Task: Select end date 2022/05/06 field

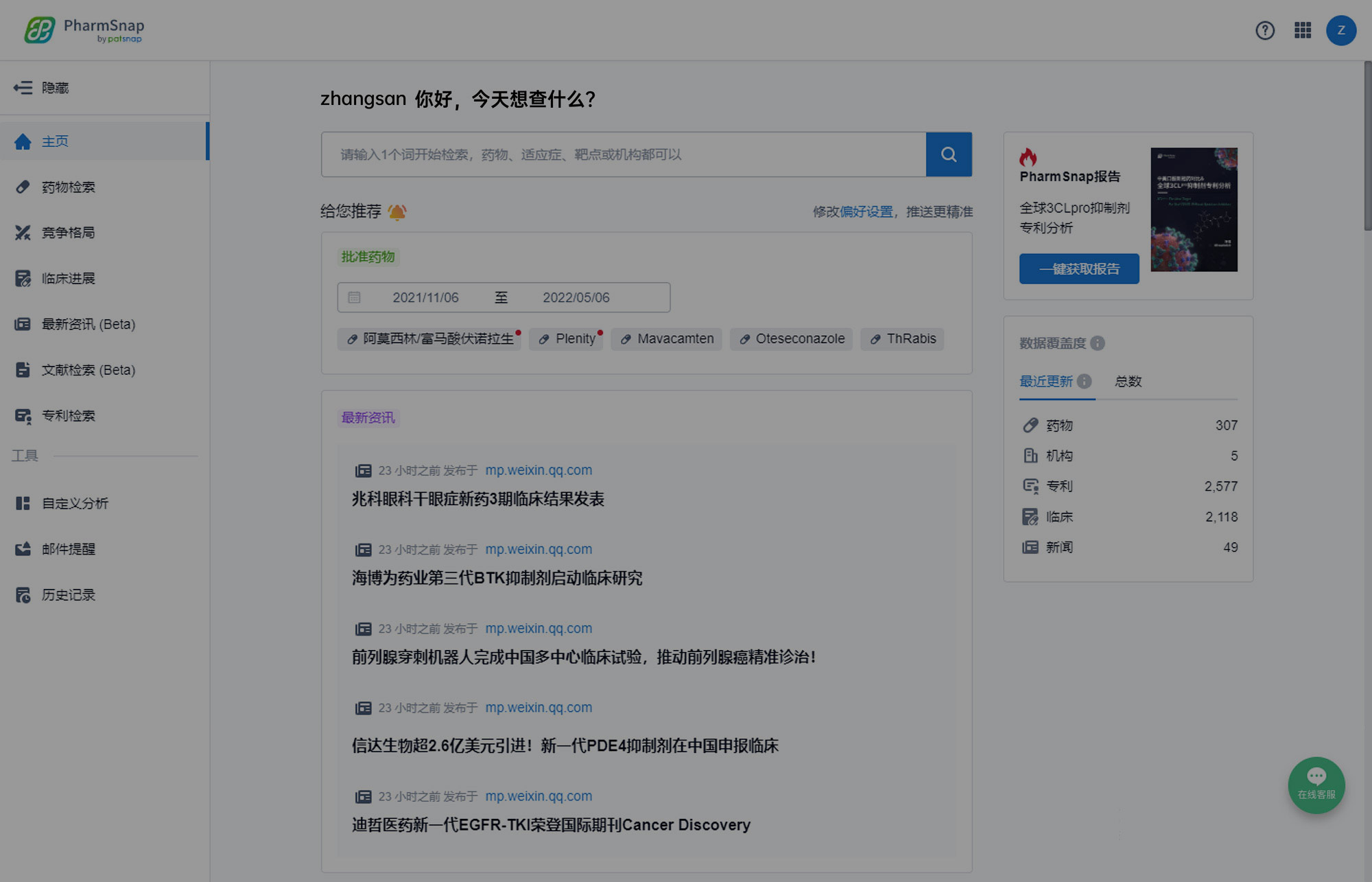Action: pyautogui.click(x=576, y=298)
